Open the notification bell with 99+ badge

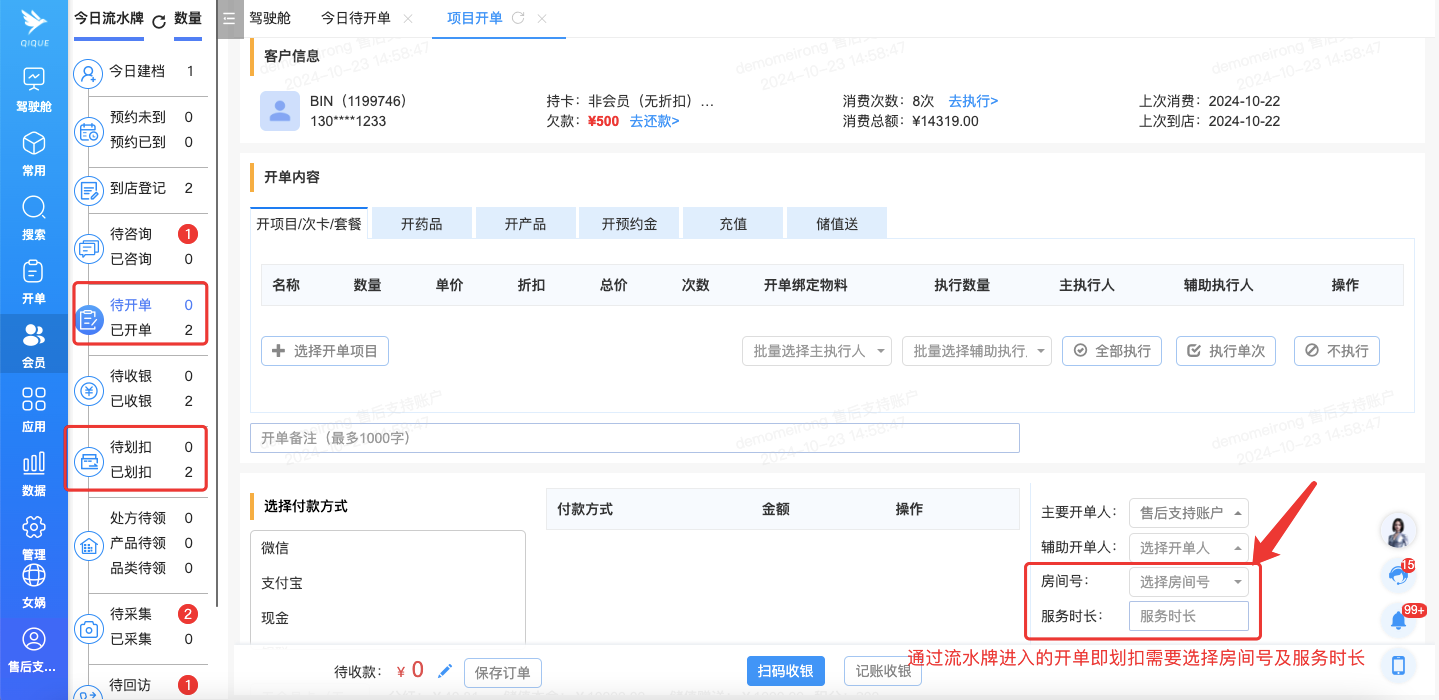[x=1399, y=620]
